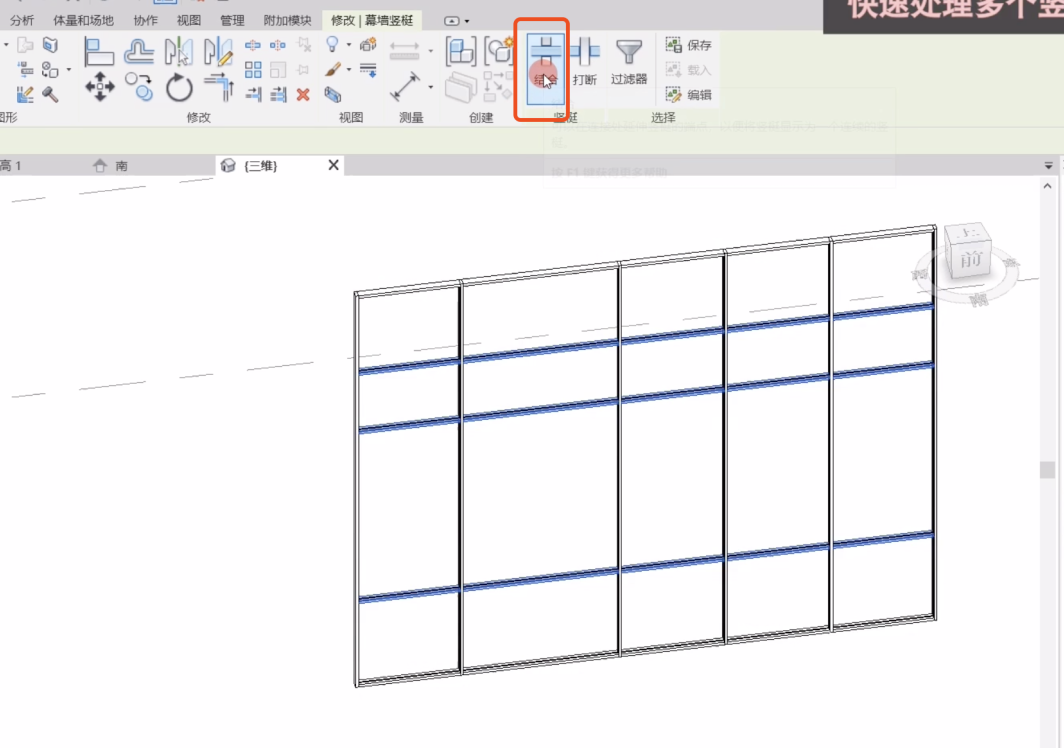Click the ViewCube 前 face
The height and width of the screenshot is (748, 1064).
coord(970,259)
